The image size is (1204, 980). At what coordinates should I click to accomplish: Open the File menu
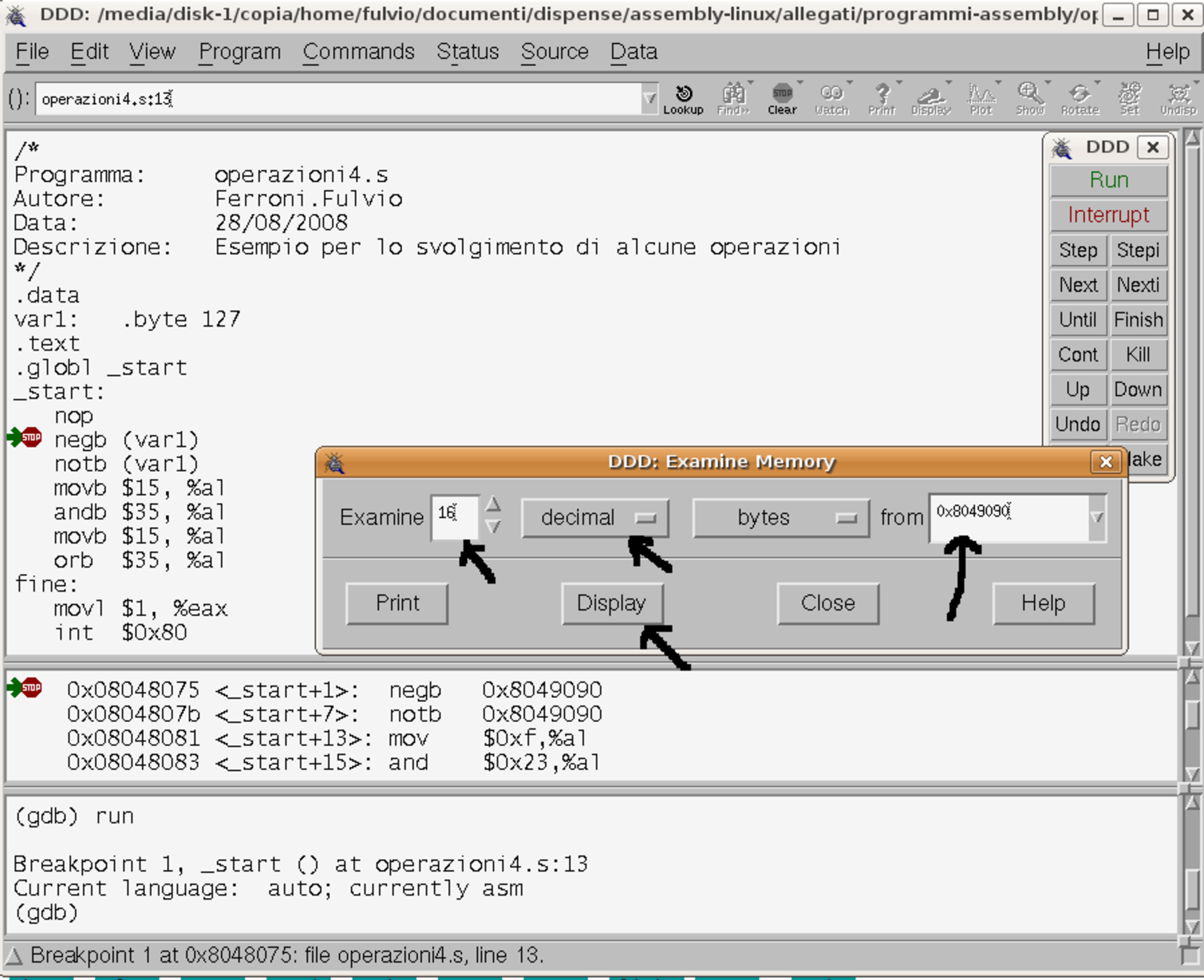(x=32, y=52)
